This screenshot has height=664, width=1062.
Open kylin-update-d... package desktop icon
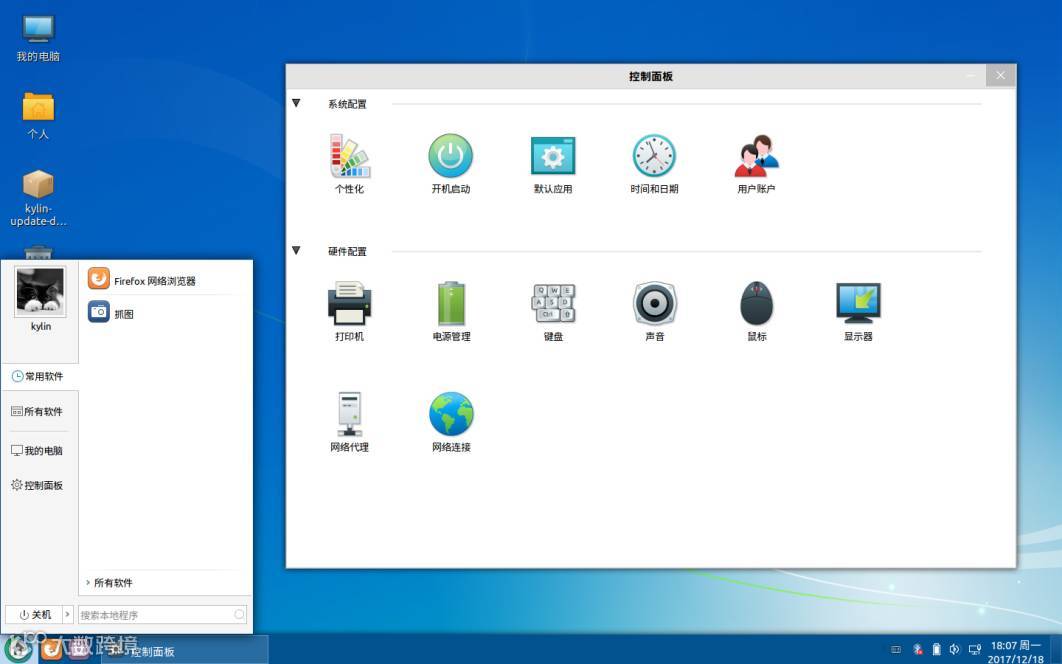pyautogui.click(x=38, y=197)
